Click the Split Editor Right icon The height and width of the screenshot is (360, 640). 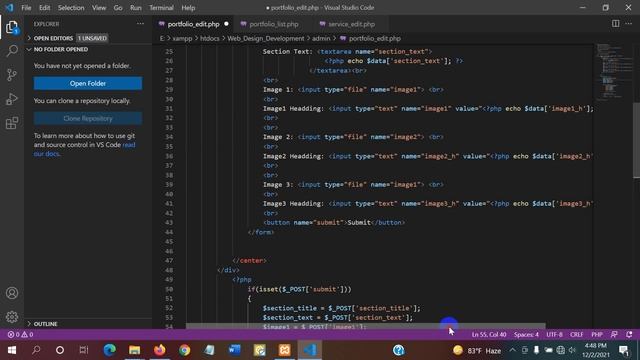tap(615, 24)
